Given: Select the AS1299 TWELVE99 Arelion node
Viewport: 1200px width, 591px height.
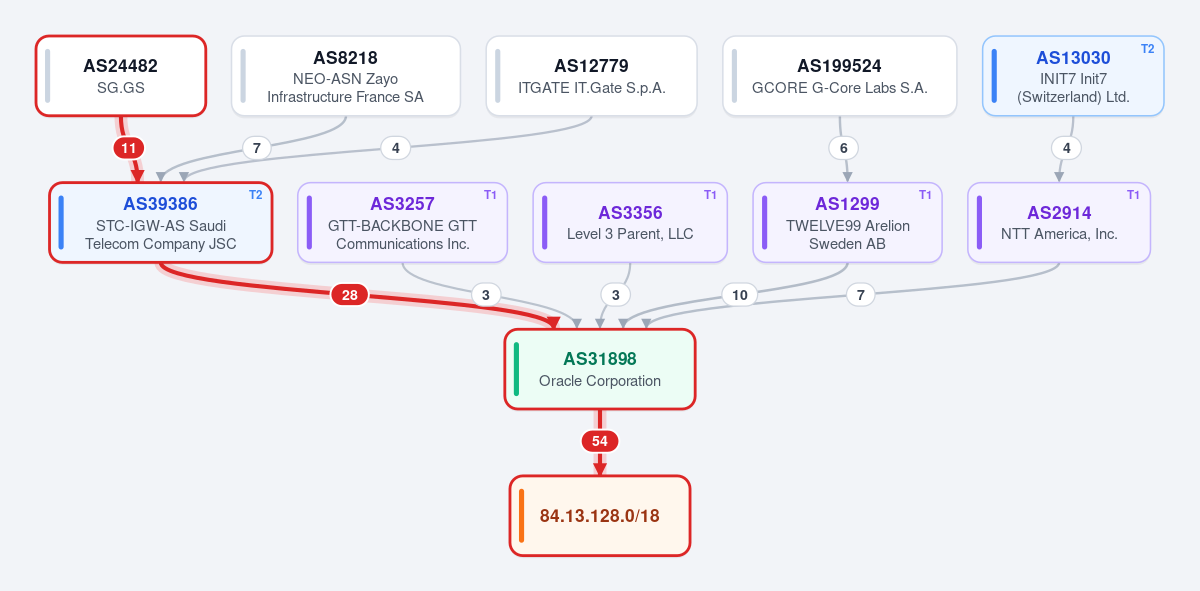Looking at the screenshot, I should [x=848, y=223].
